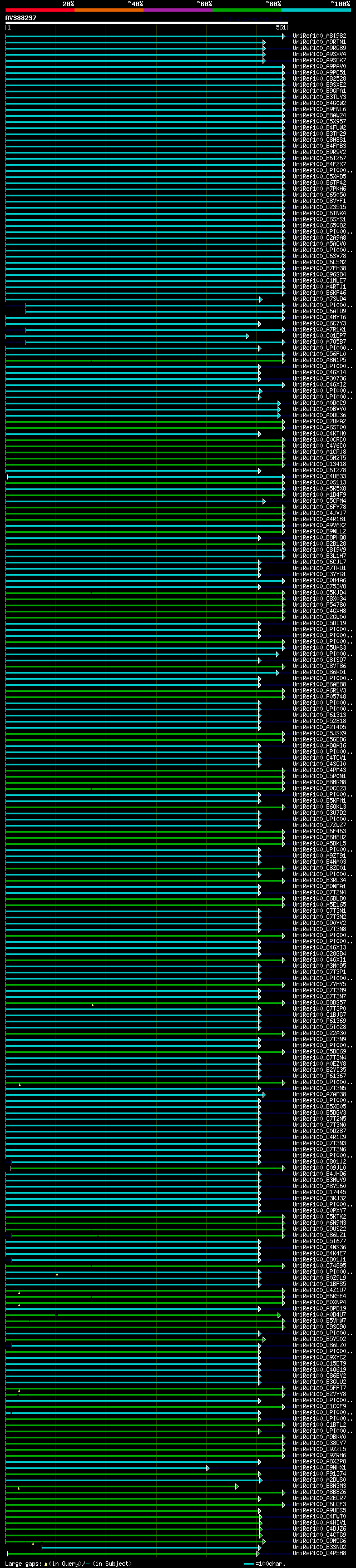
Task: Click UniRef100_Q4MYT6 label
Action: tap(319, 317)
